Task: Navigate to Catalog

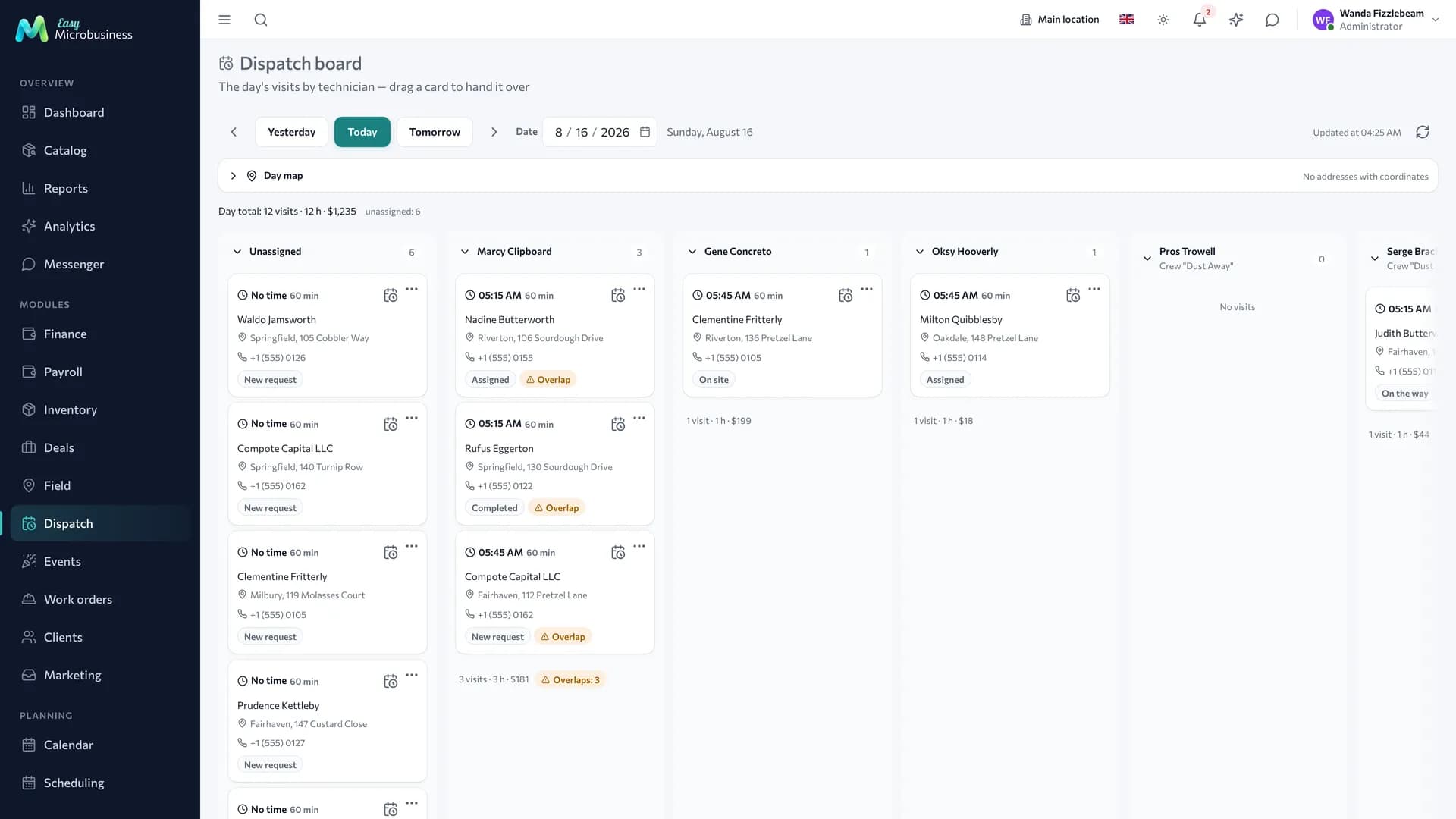Action: [x=100, y=150]
